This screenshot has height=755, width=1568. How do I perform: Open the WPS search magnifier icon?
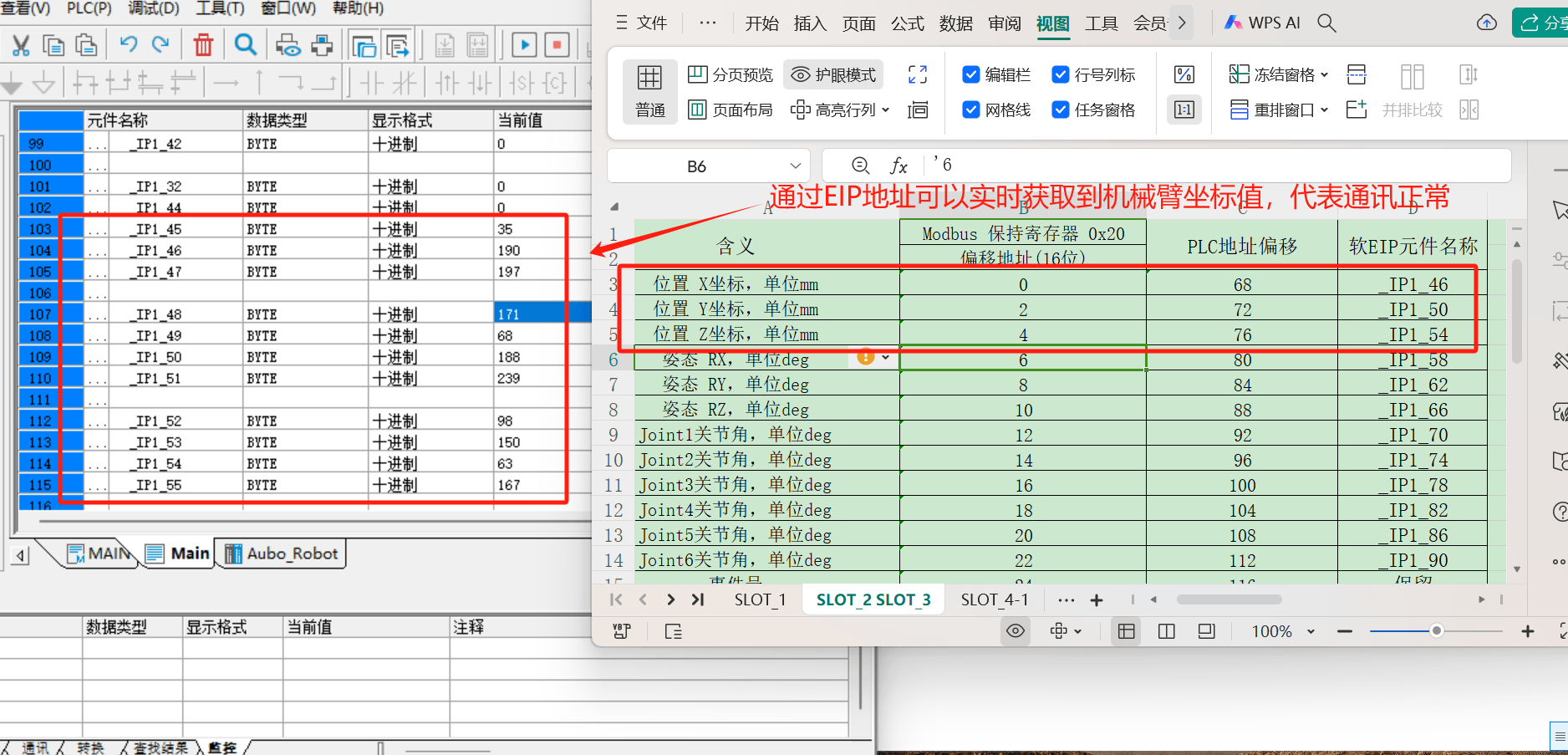1326,23
